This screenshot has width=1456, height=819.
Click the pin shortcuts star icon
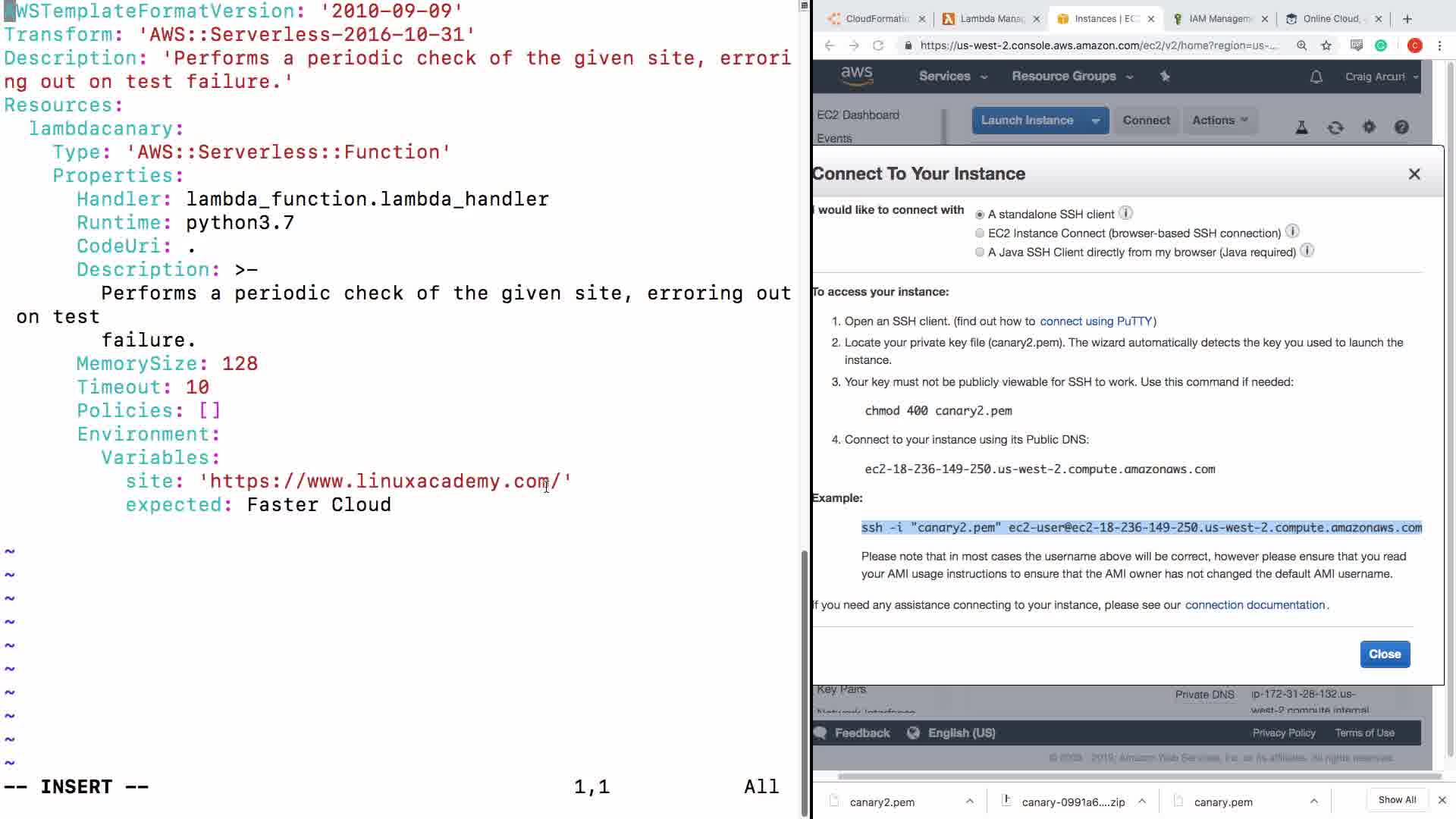point(1166,76)
